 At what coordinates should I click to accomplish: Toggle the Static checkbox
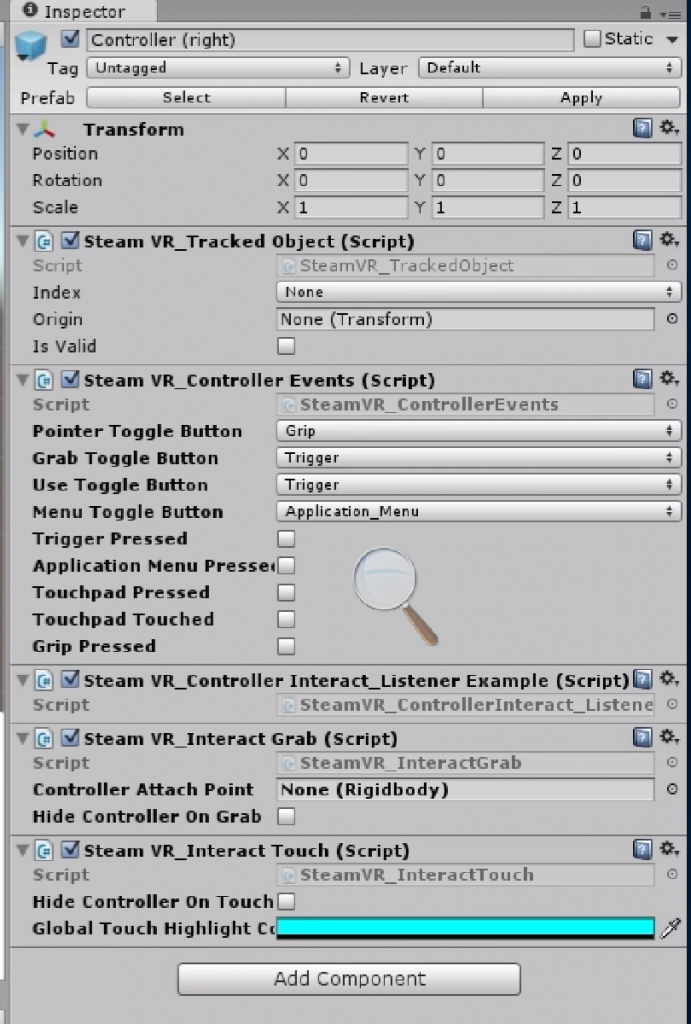tap(592, 39)
